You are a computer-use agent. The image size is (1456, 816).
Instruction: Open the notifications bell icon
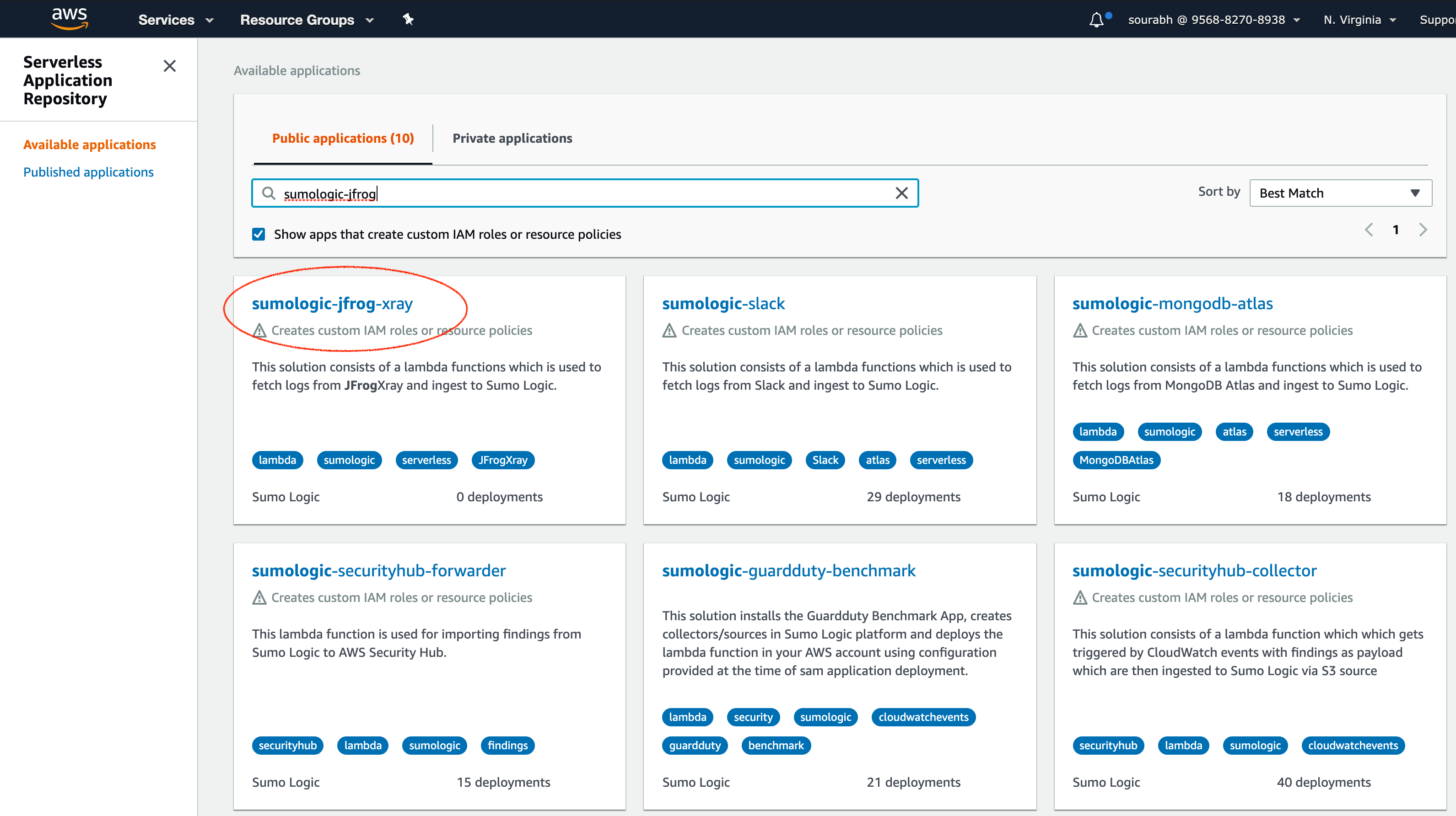coord(1096,20)
